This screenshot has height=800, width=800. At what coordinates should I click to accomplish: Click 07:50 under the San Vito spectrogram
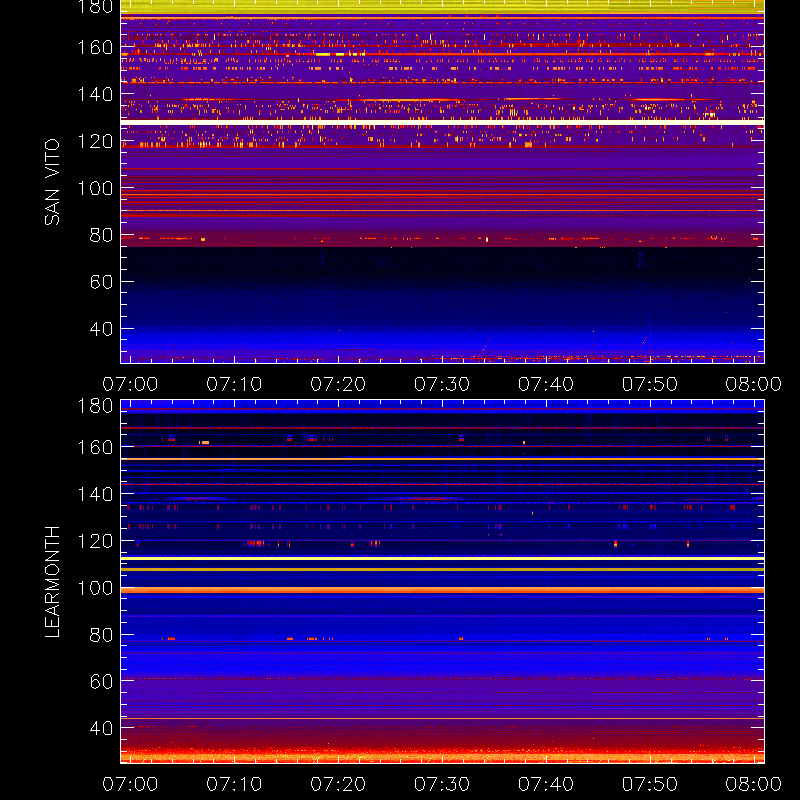pos(650,384)
